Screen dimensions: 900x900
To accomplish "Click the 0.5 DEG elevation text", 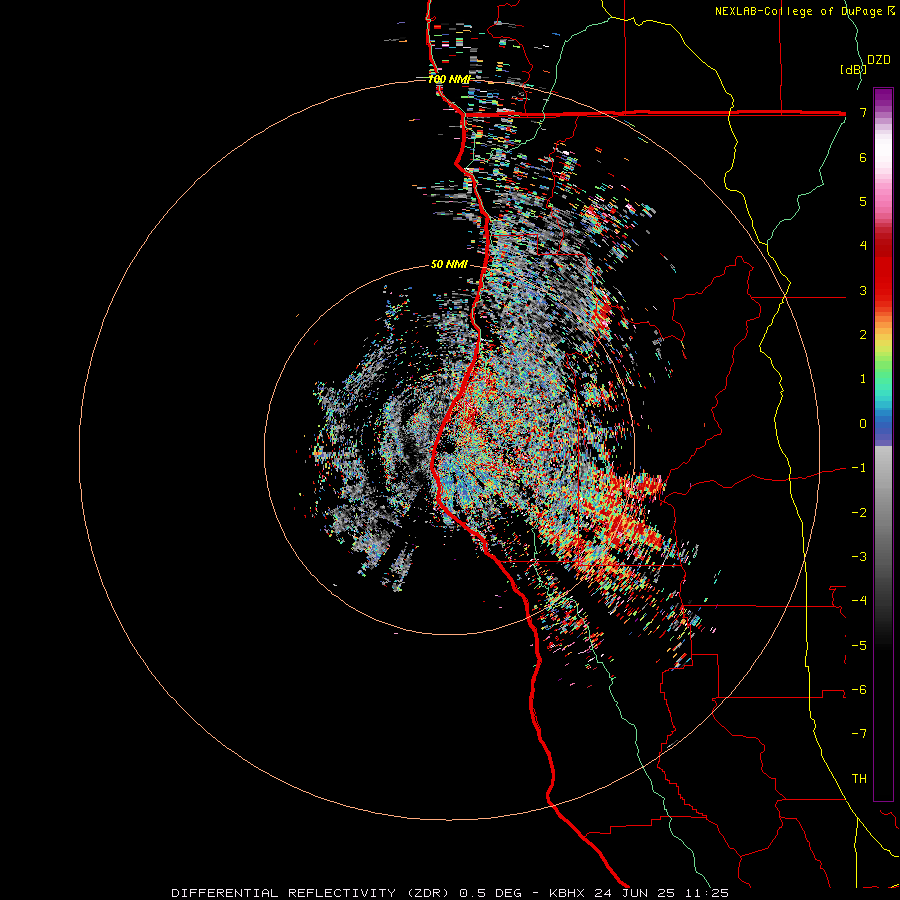I will [491, 893].
